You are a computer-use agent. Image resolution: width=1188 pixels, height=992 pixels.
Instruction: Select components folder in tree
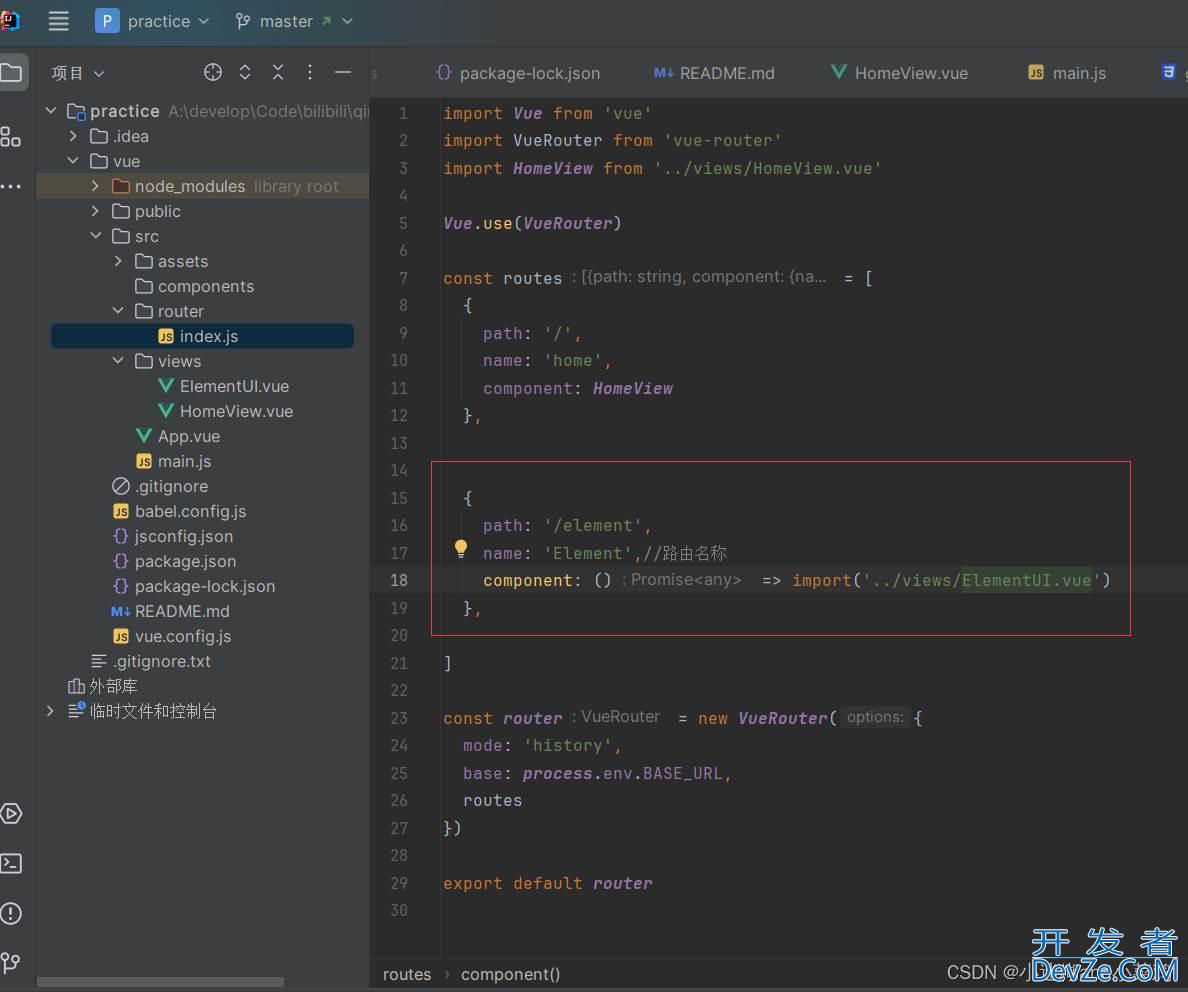tap(195, 286)
